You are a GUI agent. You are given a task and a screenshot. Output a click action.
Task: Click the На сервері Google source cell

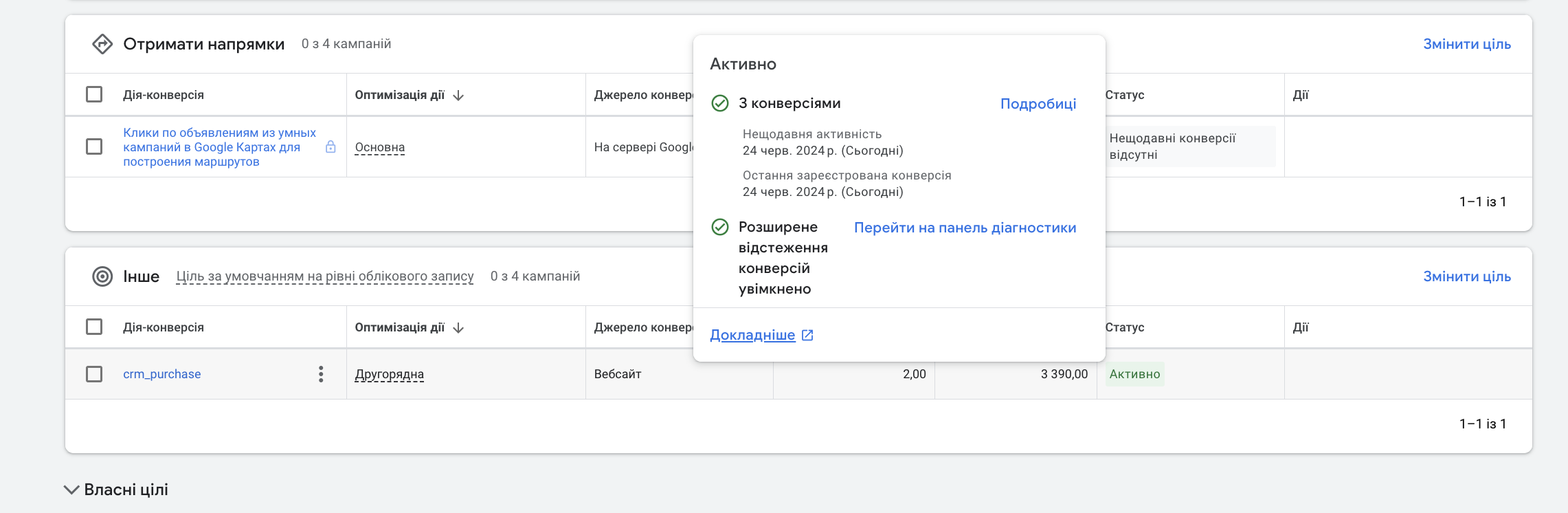643,147
